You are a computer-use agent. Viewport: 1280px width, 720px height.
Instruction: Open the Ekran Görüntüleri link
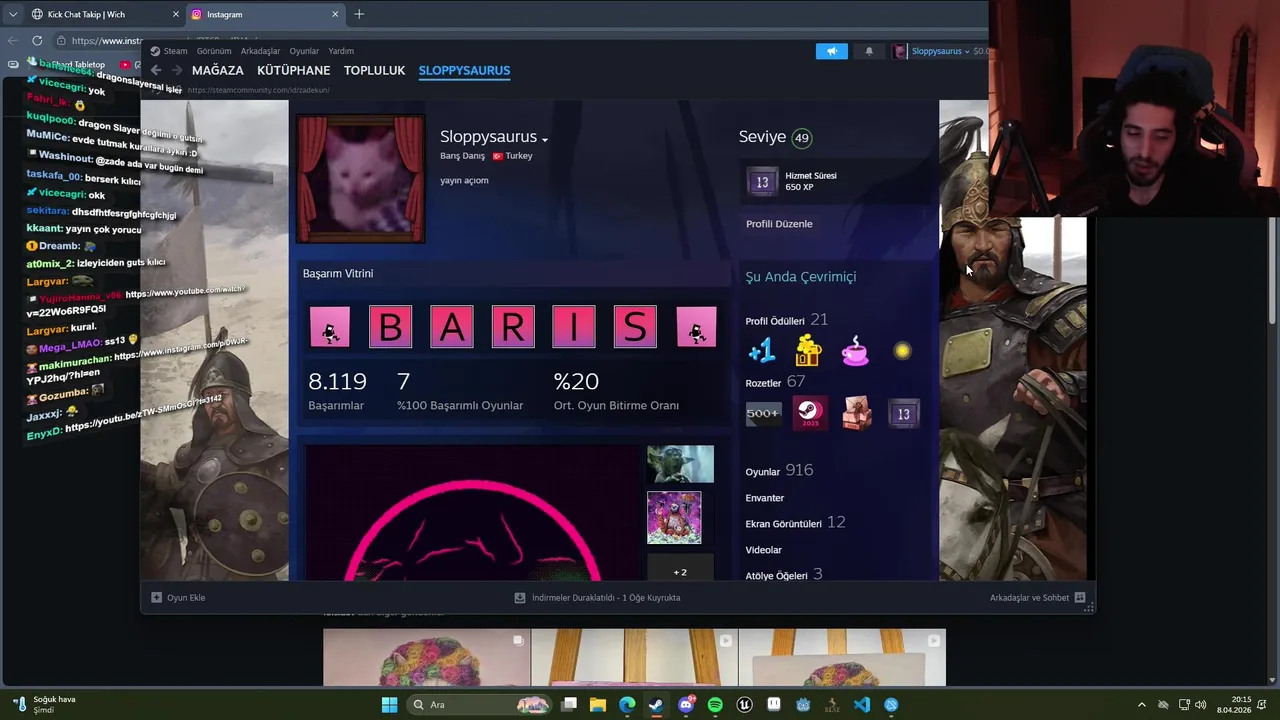pyautogui.click(x=795, y=523)
